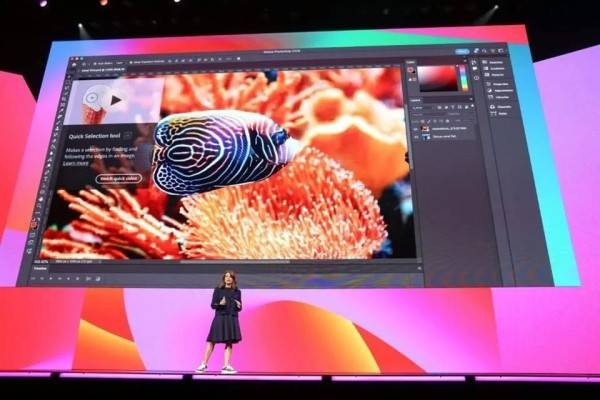Open the Paths panel
This screenshot has width=600, height=400.
point(498,114)
